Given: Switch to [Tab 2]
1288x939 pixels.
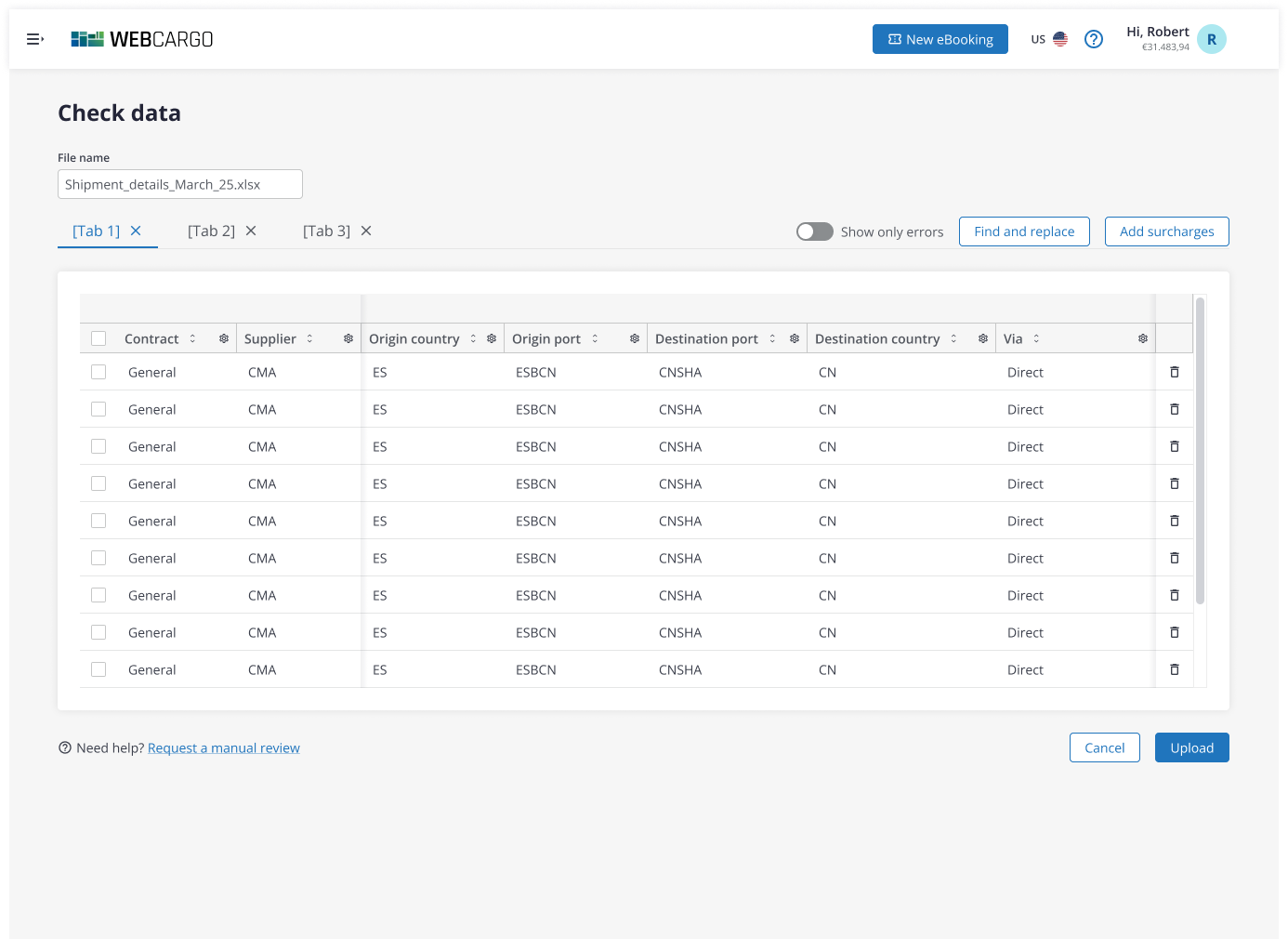Looking at the screenshot, I should [x=211, y=231].
